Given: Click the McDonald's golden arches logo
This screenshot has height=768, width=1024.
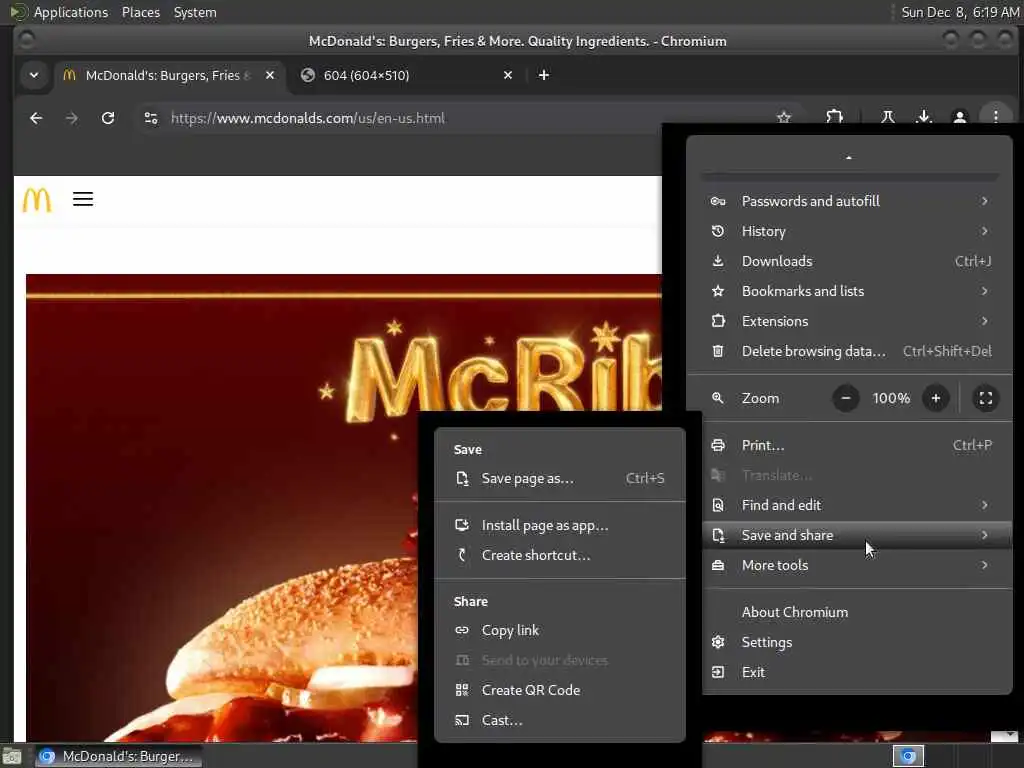Looking at the screenshot, I should pyautogui.click(x=37, y=199).
